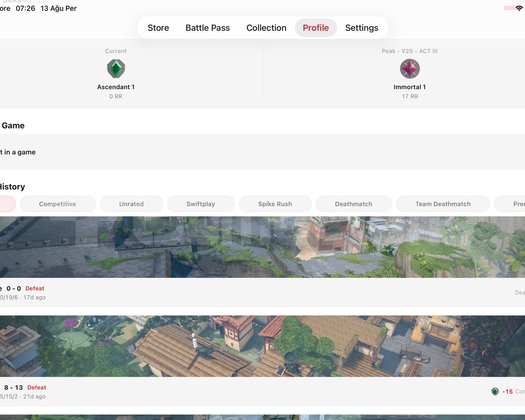
Task: Open the 0 - 0 Defeat match image
Action: (262, 247)
